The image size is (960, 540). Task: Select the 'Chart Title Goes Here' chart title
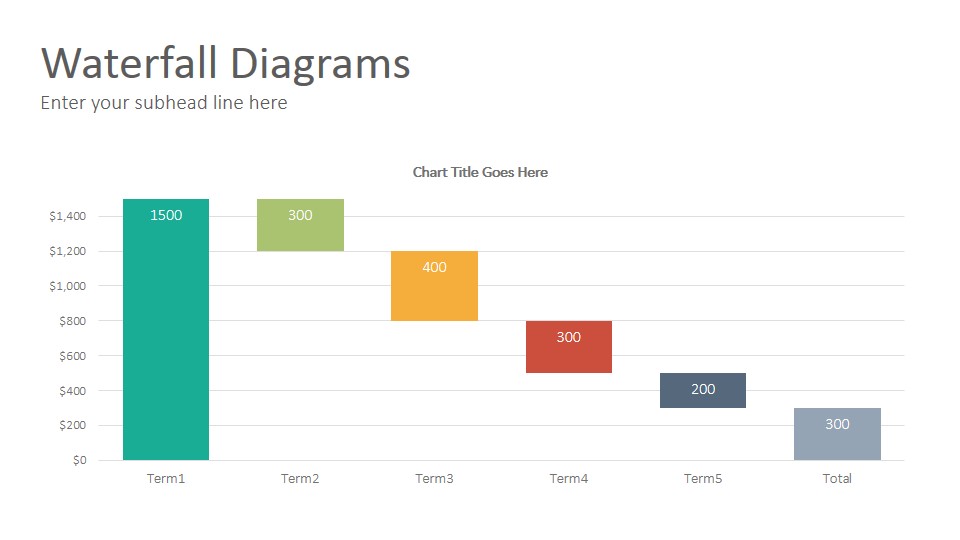[x=480, y=172]
